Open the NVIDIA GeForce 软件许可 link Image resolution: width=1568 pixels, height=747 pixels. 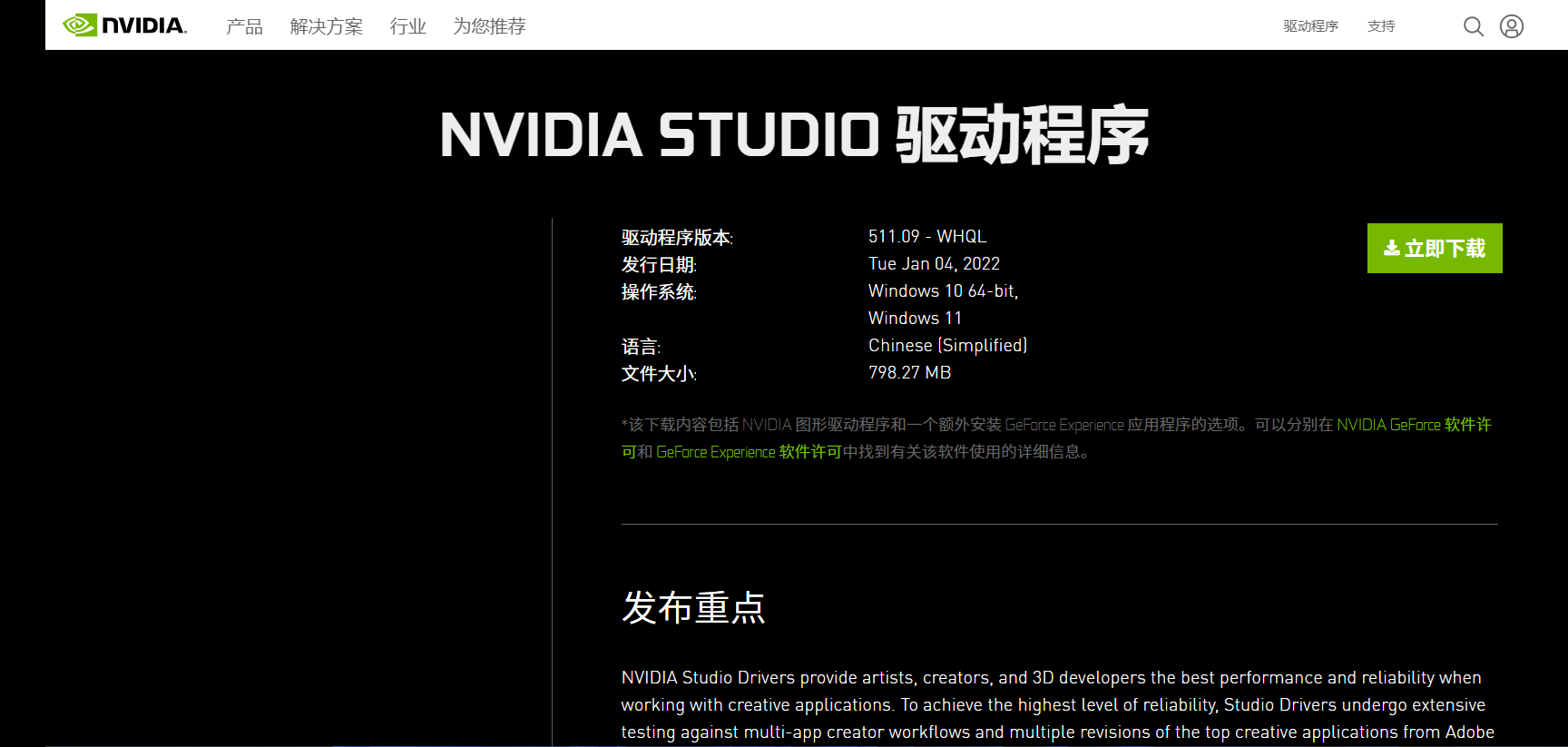tap(1414, 425)
